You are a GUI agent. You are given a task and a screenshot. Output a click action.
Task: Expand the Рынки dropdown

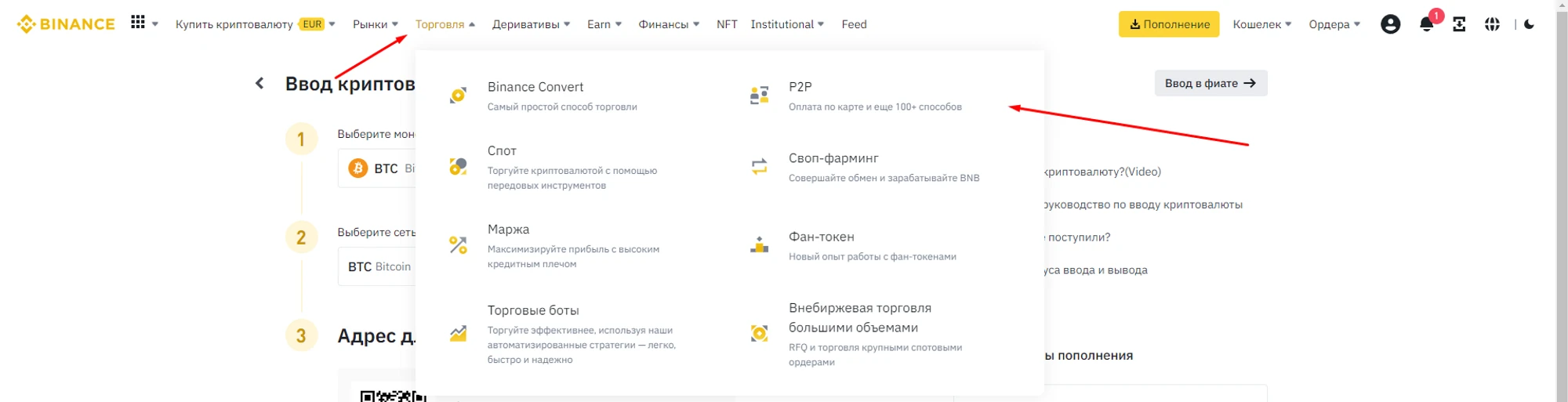click(x=375, y=24)
